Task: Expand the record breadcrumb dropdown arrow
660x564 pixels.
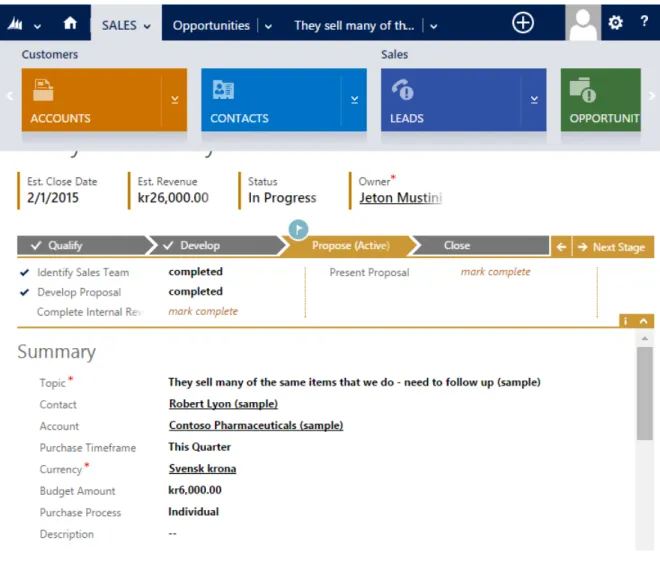Action: [434, 27]
